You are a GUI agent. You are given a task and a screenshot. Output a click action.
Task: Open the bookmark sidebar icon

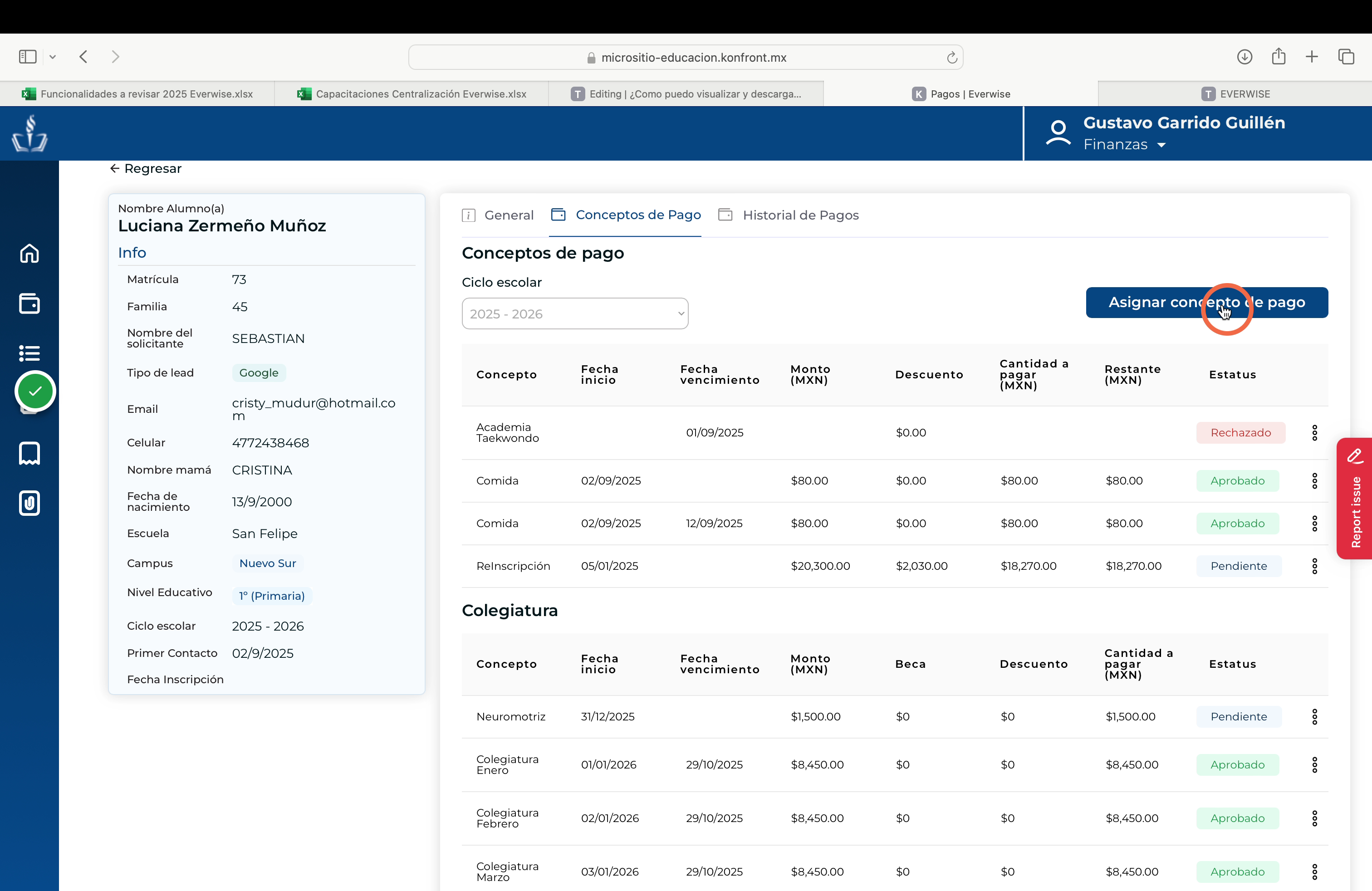(29, 453)
